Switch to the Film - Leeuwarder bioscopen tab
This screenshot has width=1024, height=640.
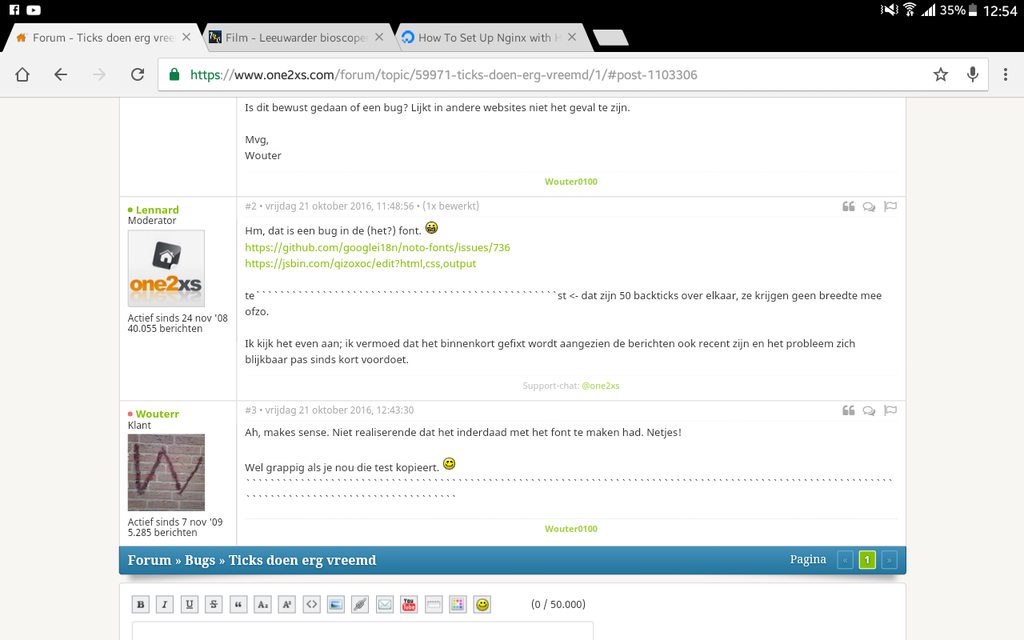(297, 38)
